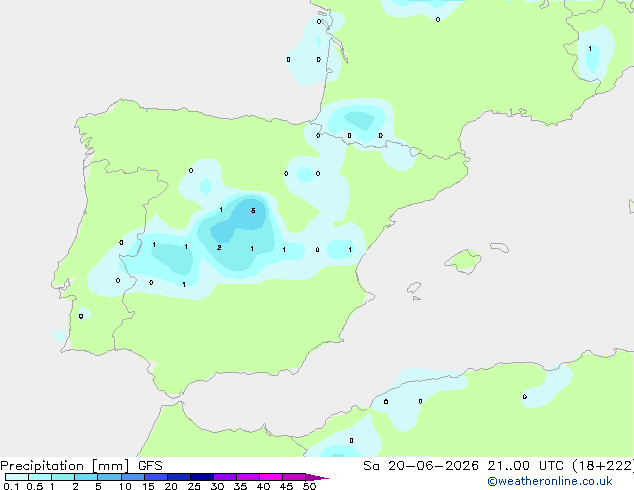The height and width of the screenshot is (490, 634).
Task: Click the Ibiza island outline on the map
Action: click(x=414, y=288)
